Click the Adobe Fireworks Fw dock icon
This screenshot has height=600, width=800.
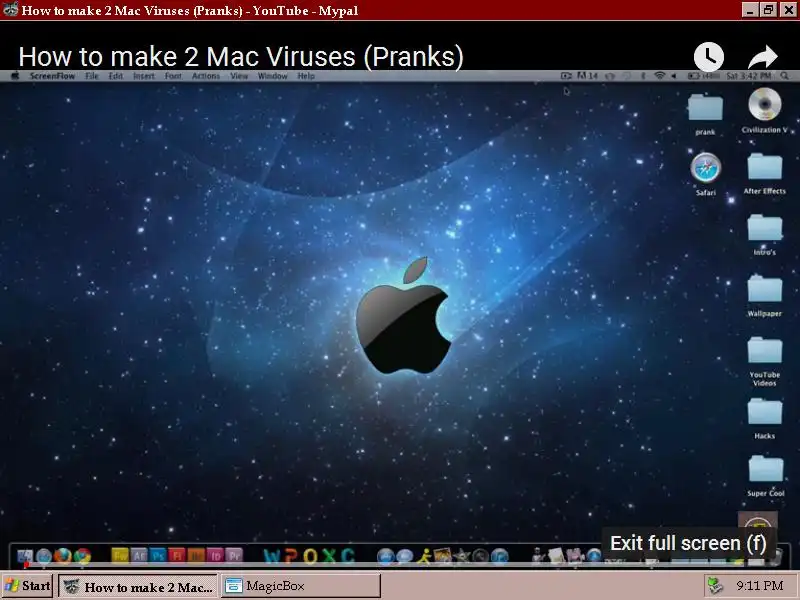pos(119,555)
